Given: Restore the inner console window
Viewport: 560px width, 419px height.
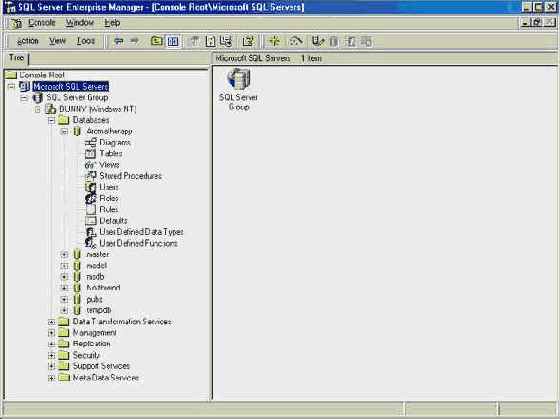Looking at the screenshot, I should [536, 23].
